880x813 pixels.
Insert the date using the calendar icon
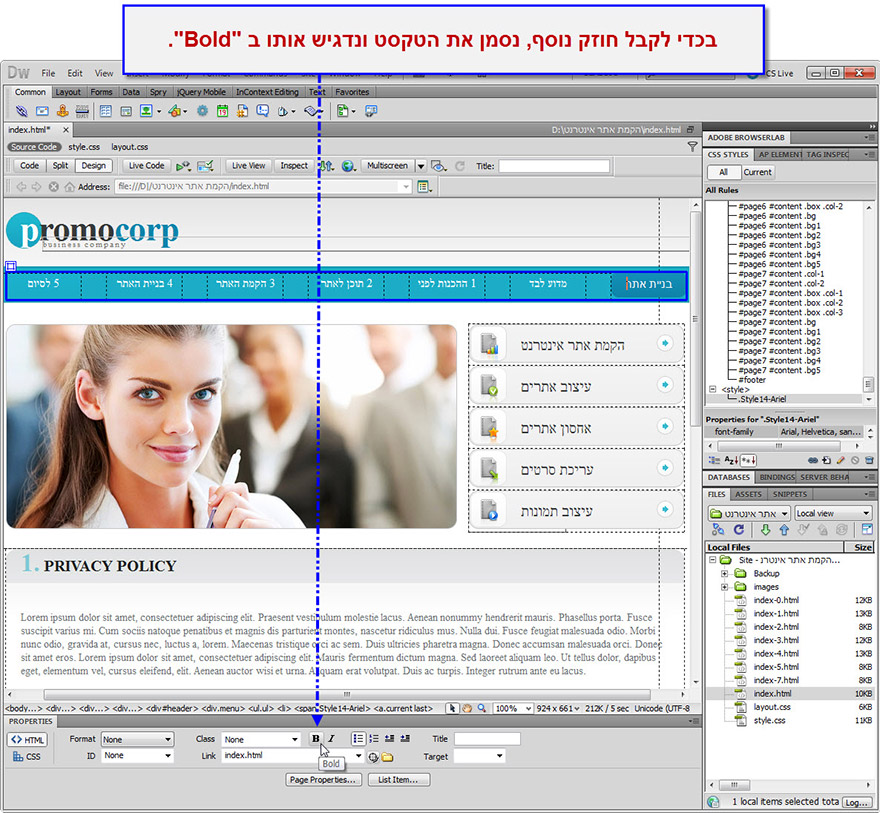(222, 111)
